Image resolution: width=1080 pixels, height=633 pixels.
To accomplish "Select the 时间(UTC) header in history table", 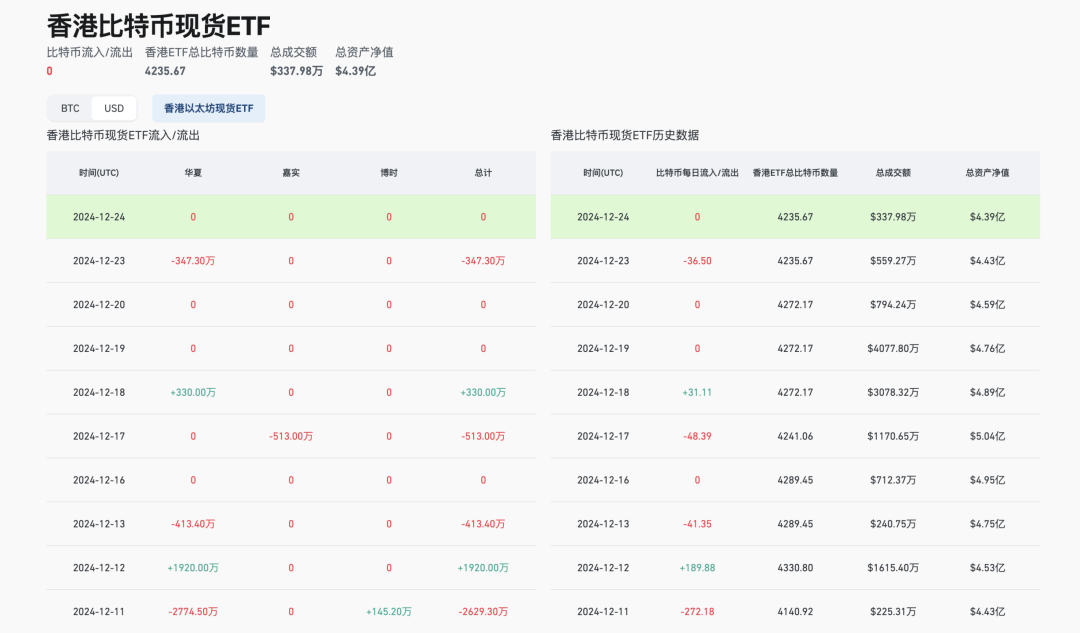I will click(602, 172).
